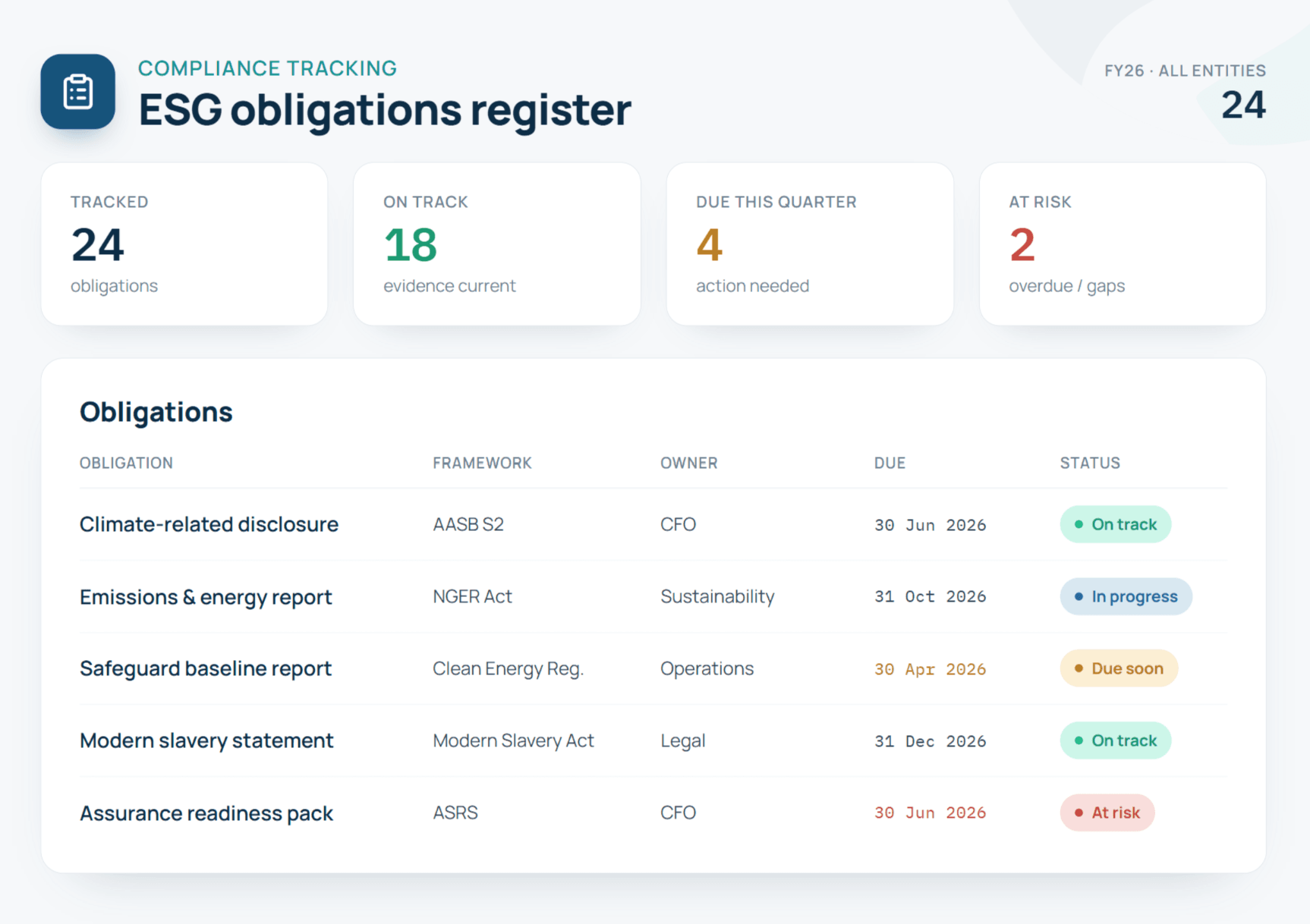Click the Due column header
The image size is (1310, 924).
click(x=890, y=463)
